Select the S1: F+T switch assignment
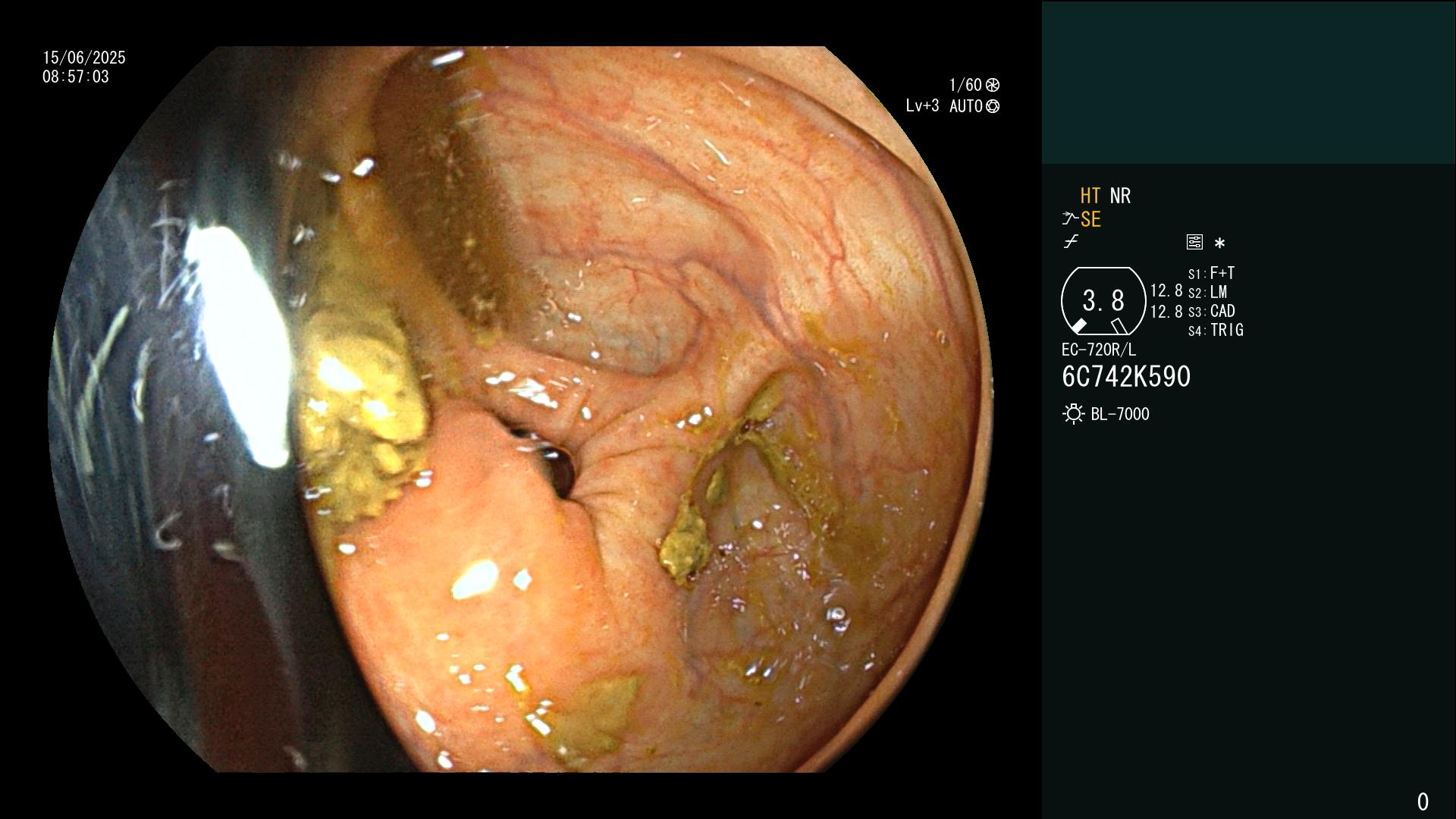Viewport: 1456px width, 819px height. tap(1211, 273)
